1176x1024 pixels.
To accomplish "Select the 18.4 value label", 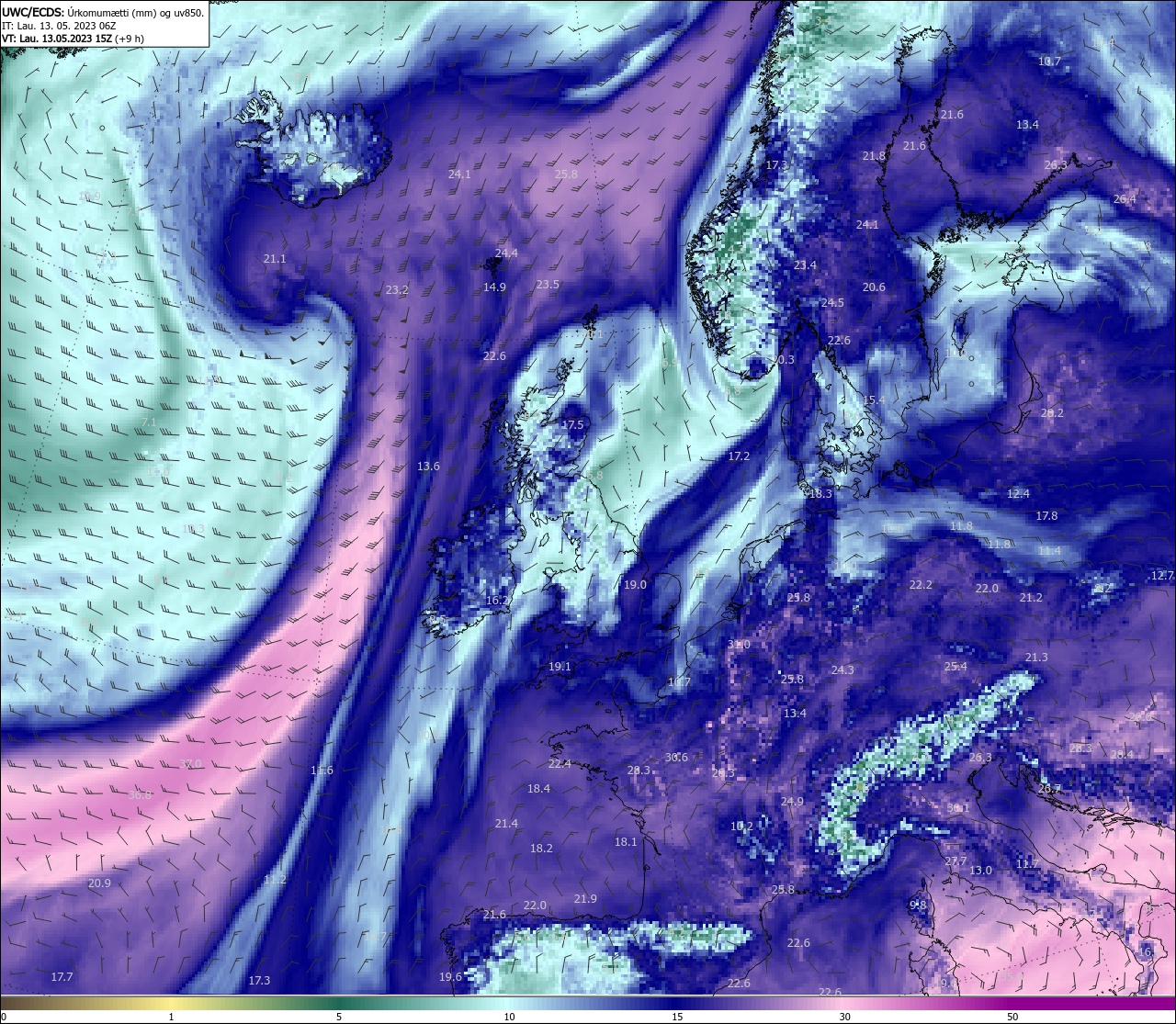I will pos(538,788).
